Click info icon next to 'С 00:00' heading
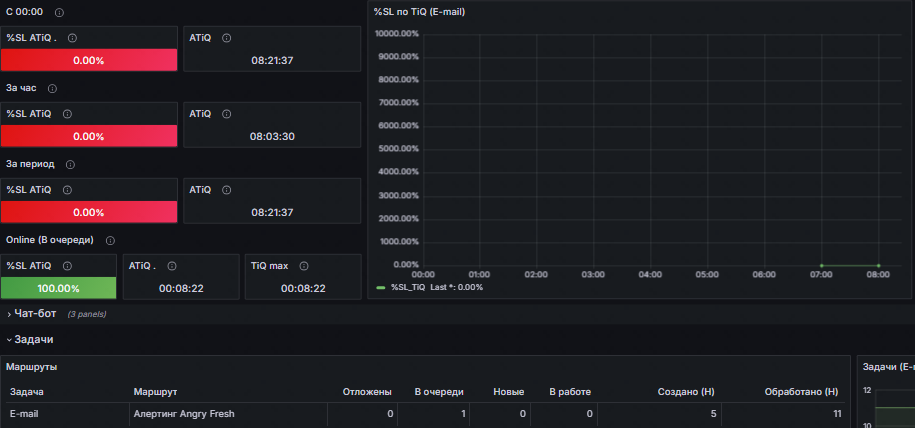The height and width of the screenshot is (428, 915). [59, 12]
